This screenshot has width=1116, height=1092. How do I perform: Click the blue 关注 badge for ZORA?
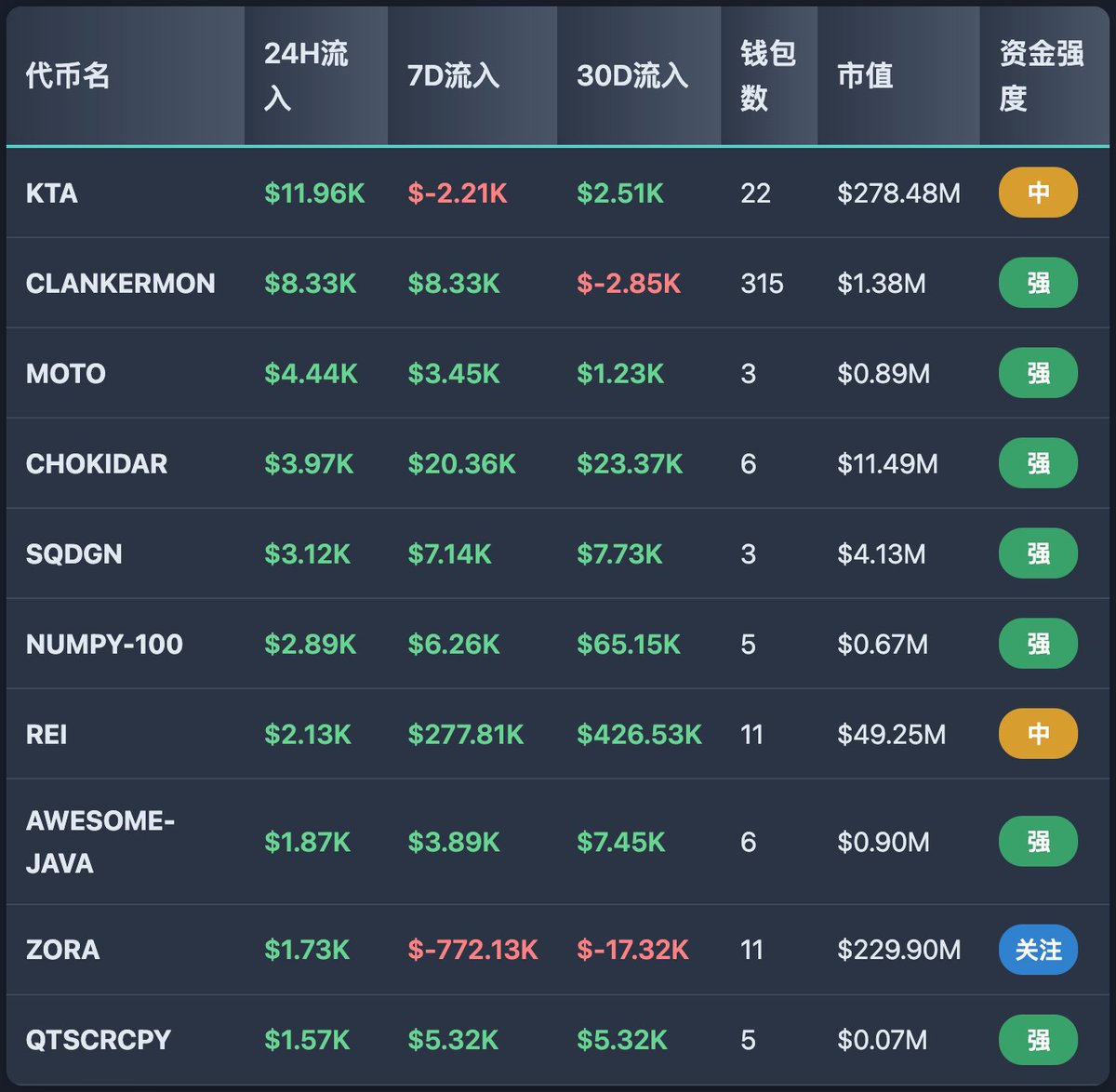click(1038, 950)
